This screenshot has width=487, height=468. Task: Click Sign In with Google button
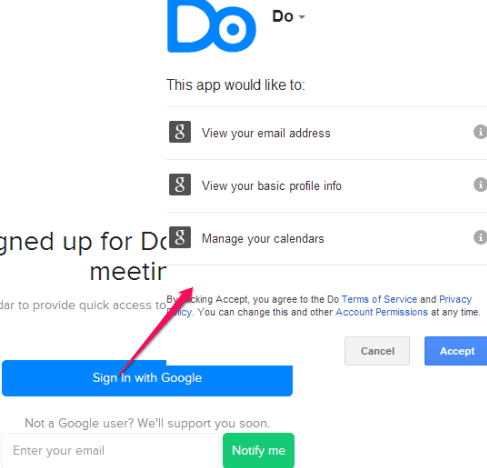pos(147,378)
